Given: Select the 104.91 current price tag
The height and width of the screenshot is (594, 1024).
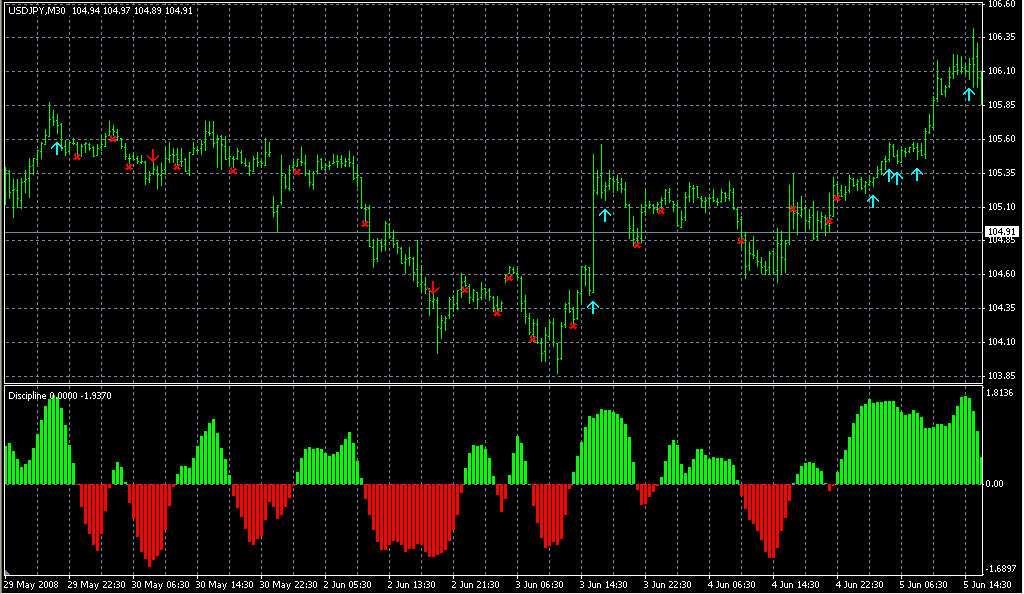Looking at the screenshot, I should coord(1001,233).
